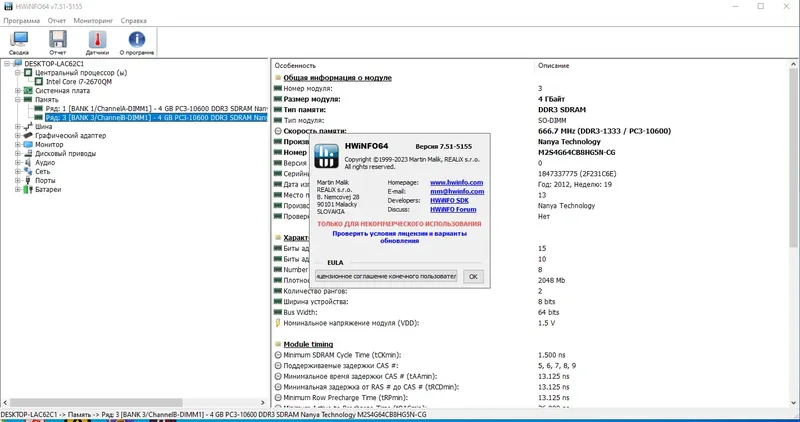Viewport: 800px width, 422px height.
Task: Click the Дисковый приводы drive icon
Action: [28, 154]
